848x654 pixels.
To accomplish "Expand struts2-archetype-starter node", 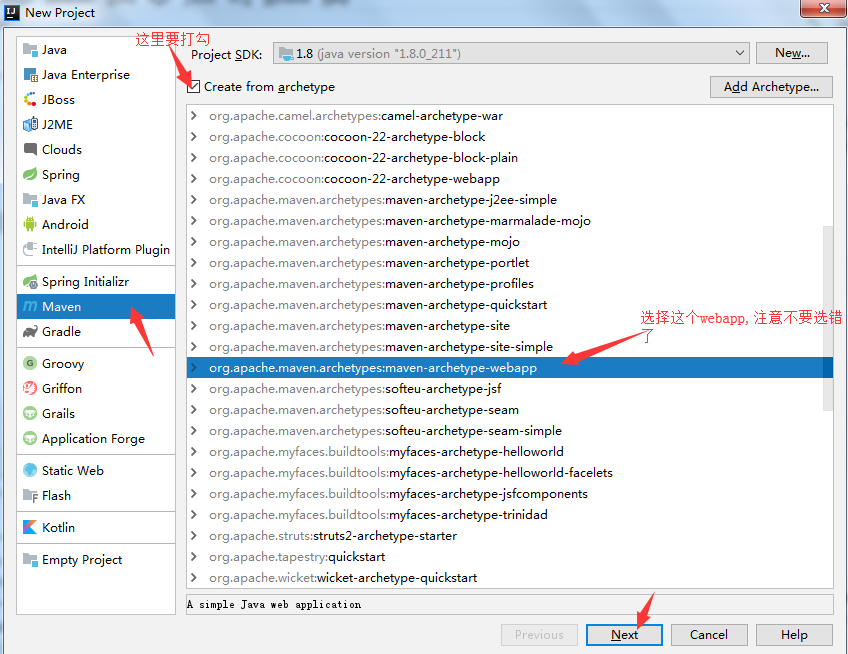I will pyautogui.click(x=194, y=536).
